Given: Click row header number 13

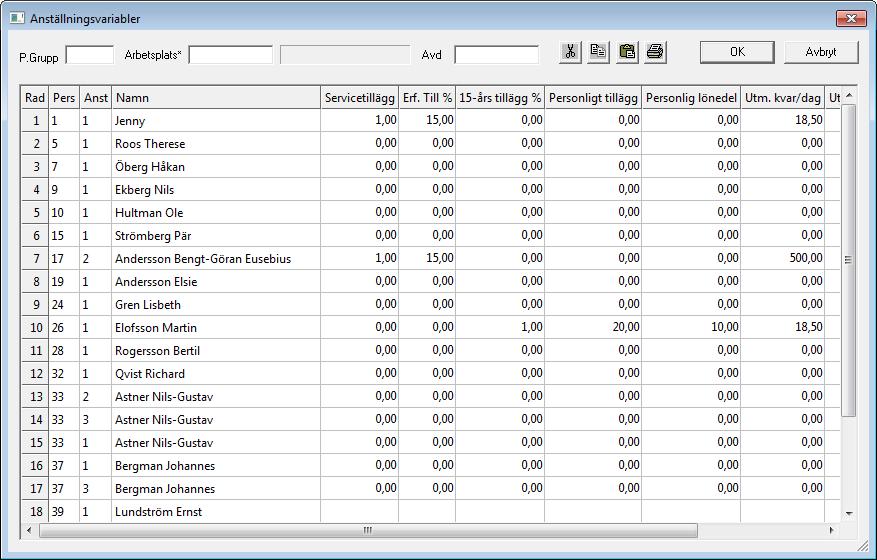Looking at the screenshot, I should click(35, 396).
